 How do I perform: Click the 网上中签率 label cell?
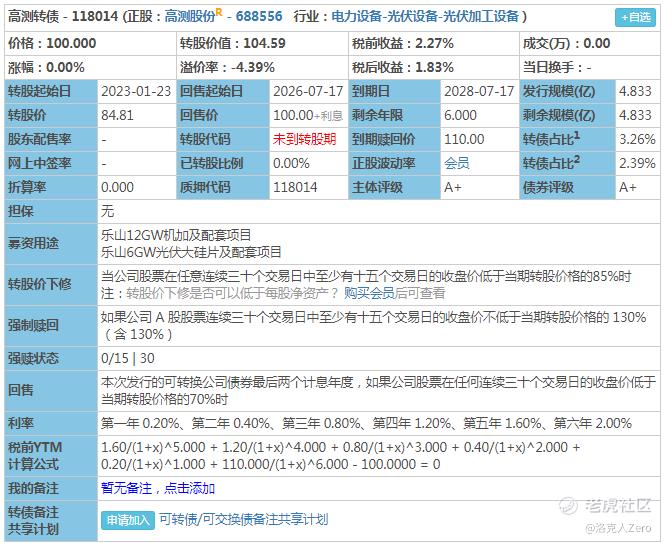(51, 163)
